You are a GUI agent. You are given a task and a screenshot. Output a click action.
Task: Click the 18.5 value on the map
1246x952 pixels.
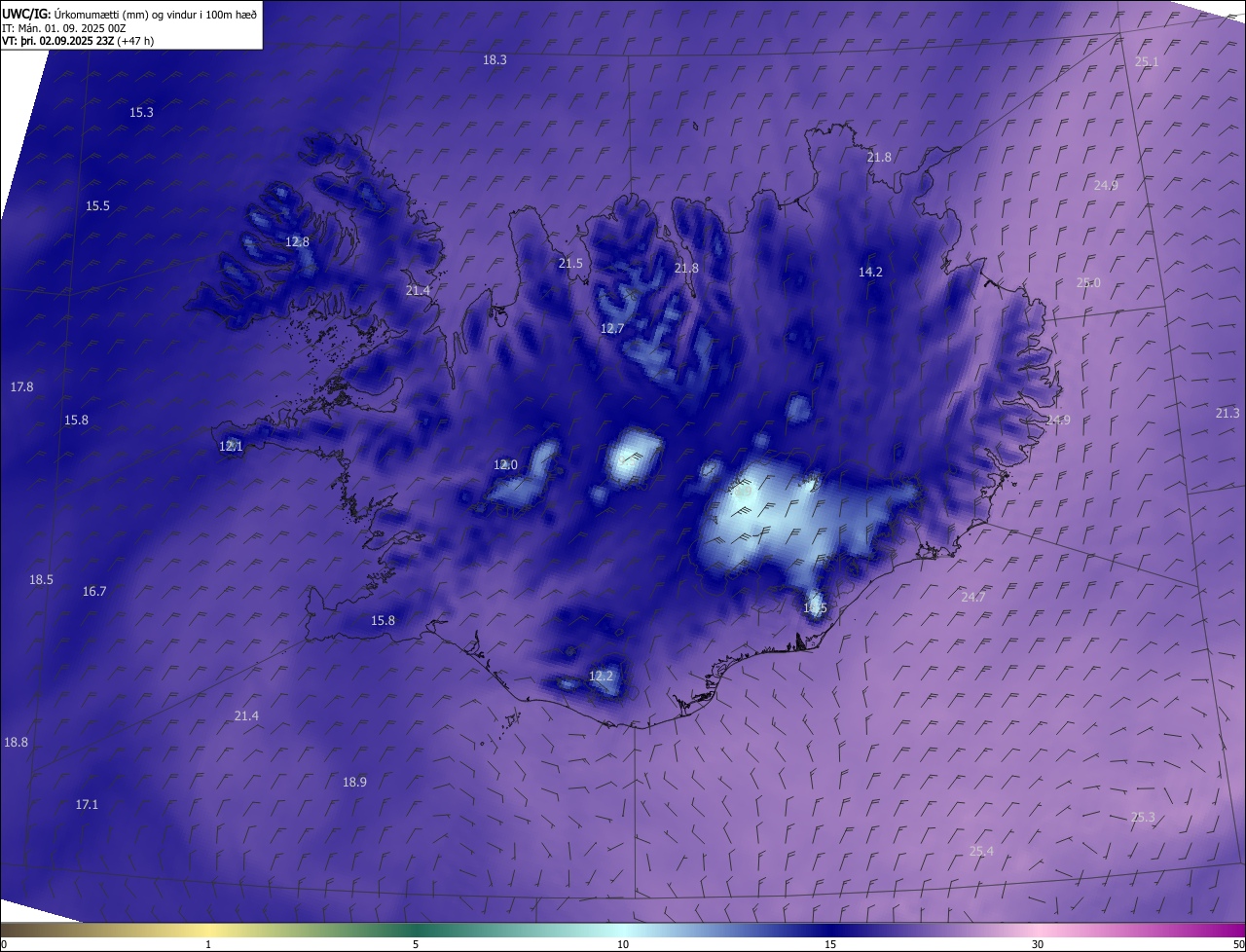coord(41,579)
